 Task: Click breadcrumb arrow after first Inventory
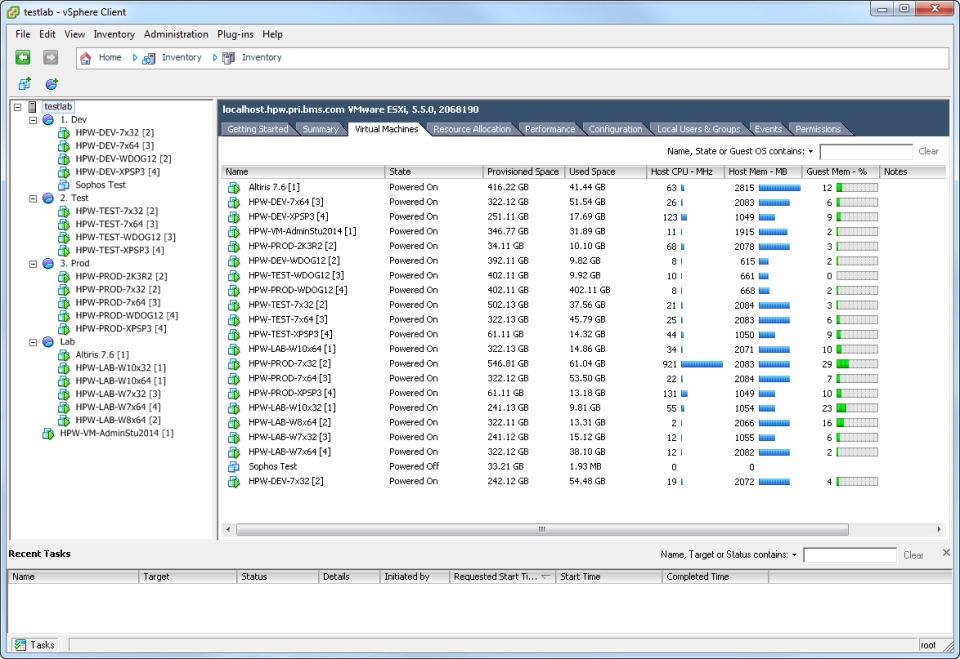tap(215, 58)
